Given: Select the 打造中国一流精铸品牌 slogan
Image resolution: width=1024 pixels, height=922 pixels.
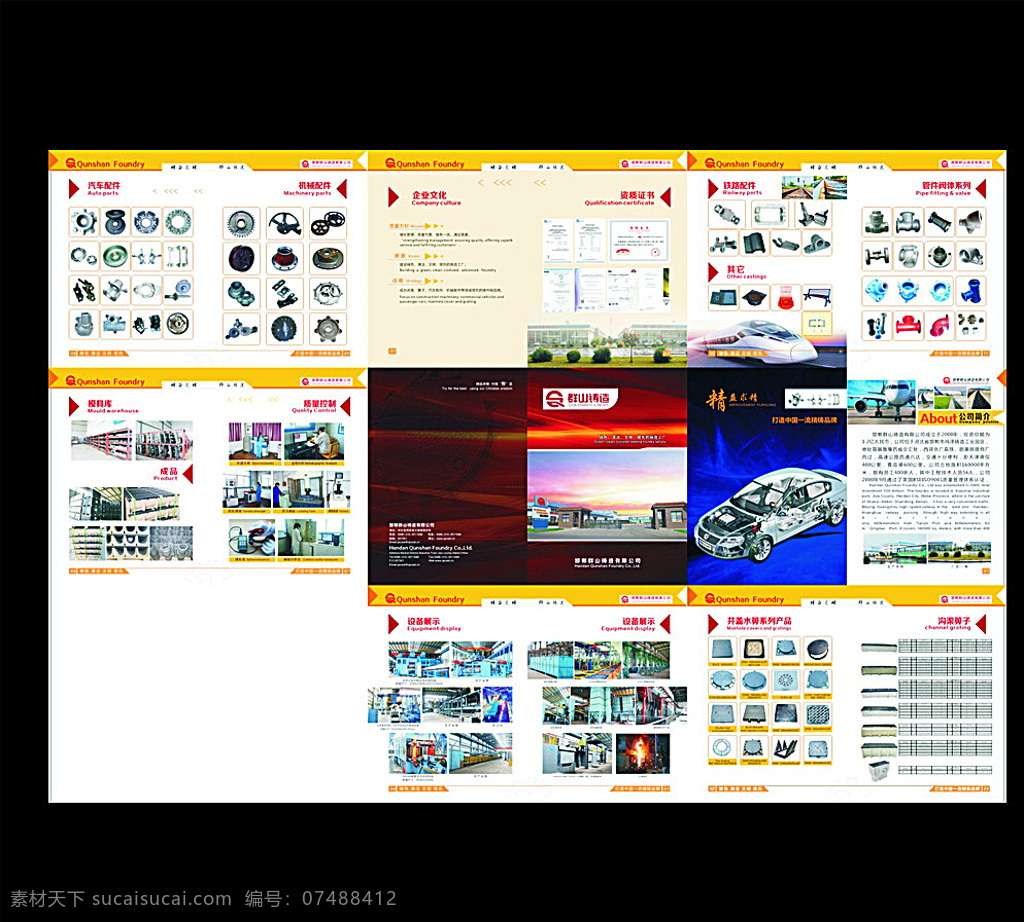Looking at the screenshot, I should pyautogui.click(x=804, y=420).
